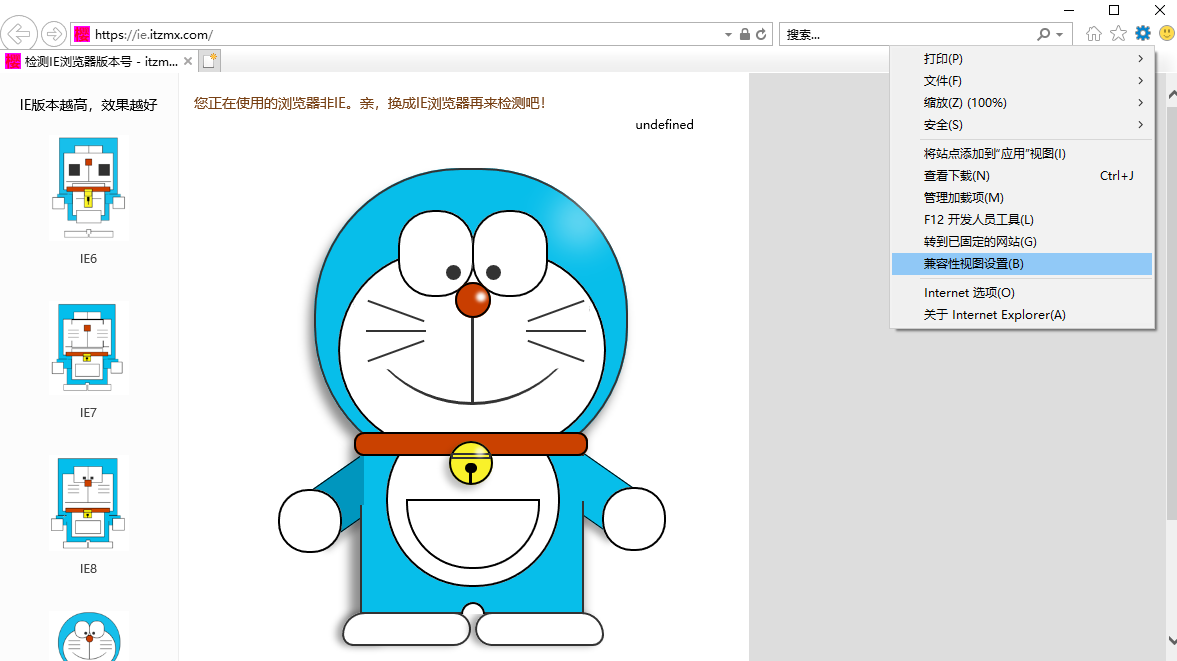Click the large Doraemon image

[471, 407]
